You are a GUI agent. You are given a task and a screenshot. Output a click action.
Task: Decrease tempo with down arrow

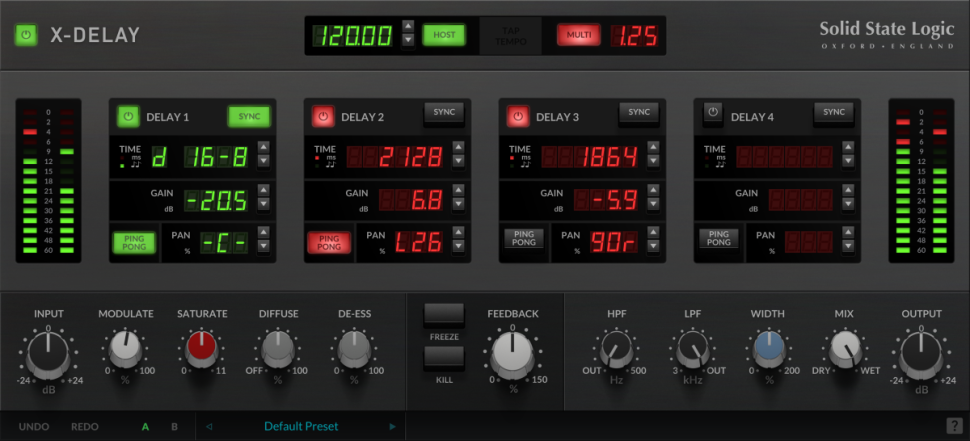click(408, 40)
